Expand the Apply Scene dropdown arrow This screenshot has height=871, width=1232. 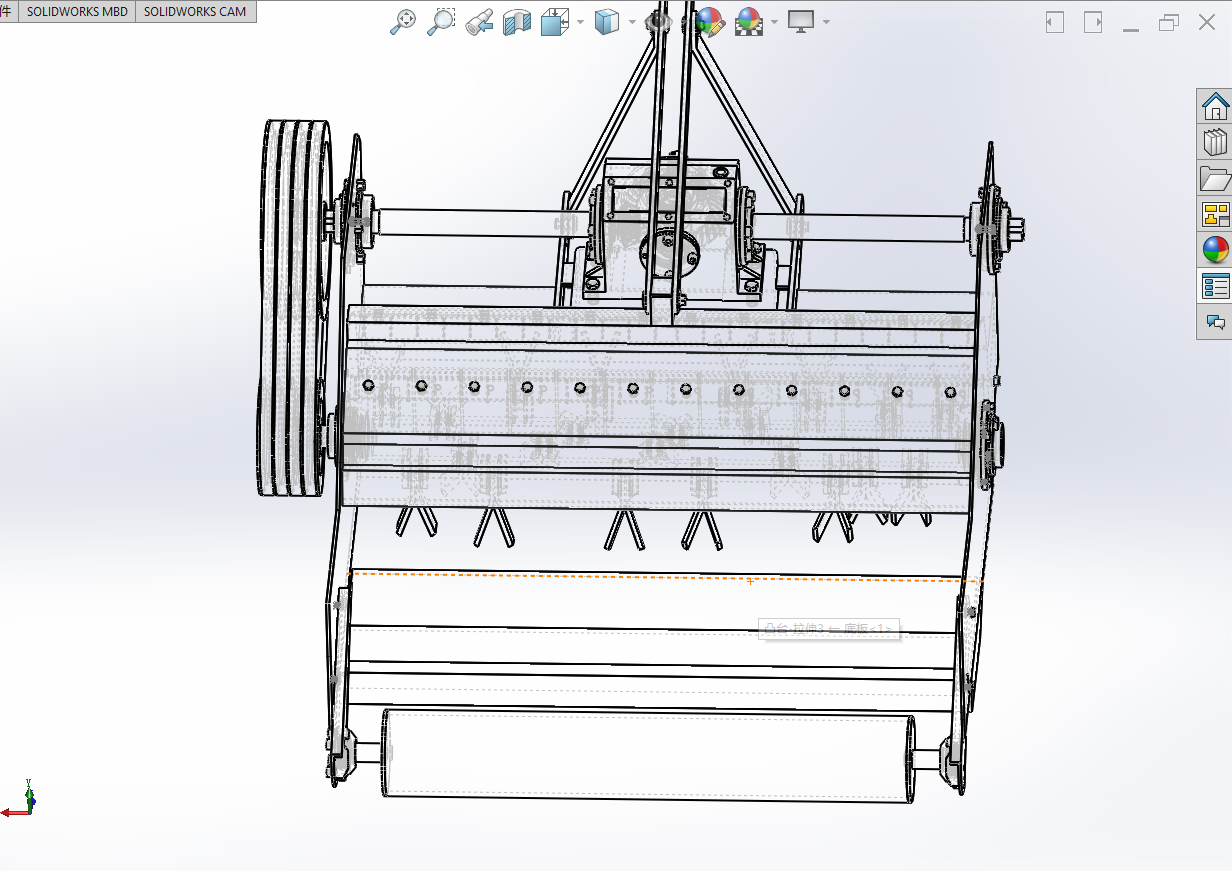tap(774, 22)
